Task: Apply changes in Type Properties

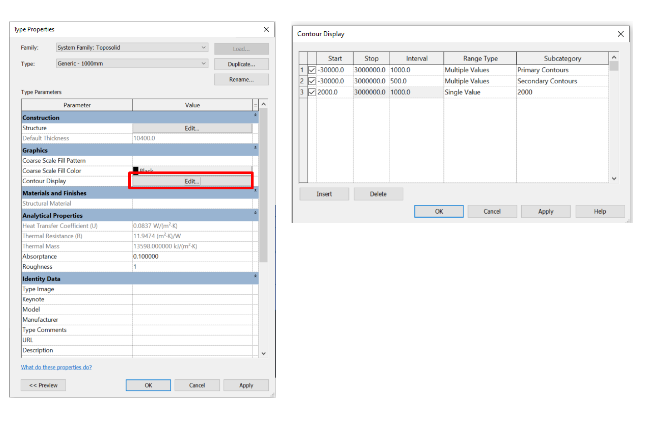Action: (246, 385)
